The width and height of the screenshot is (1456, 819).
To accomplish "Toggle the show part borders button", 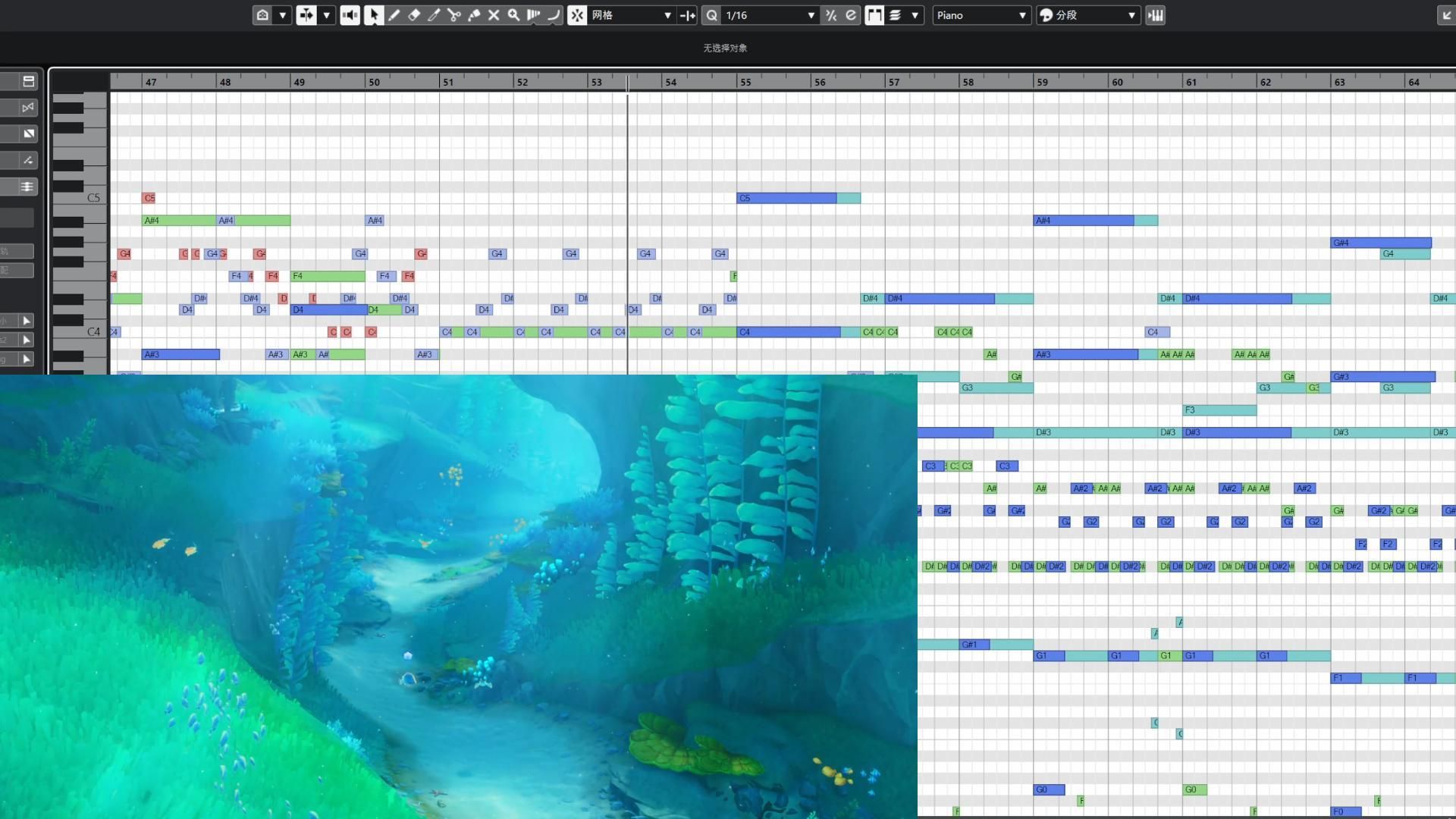I will [874, 15].
